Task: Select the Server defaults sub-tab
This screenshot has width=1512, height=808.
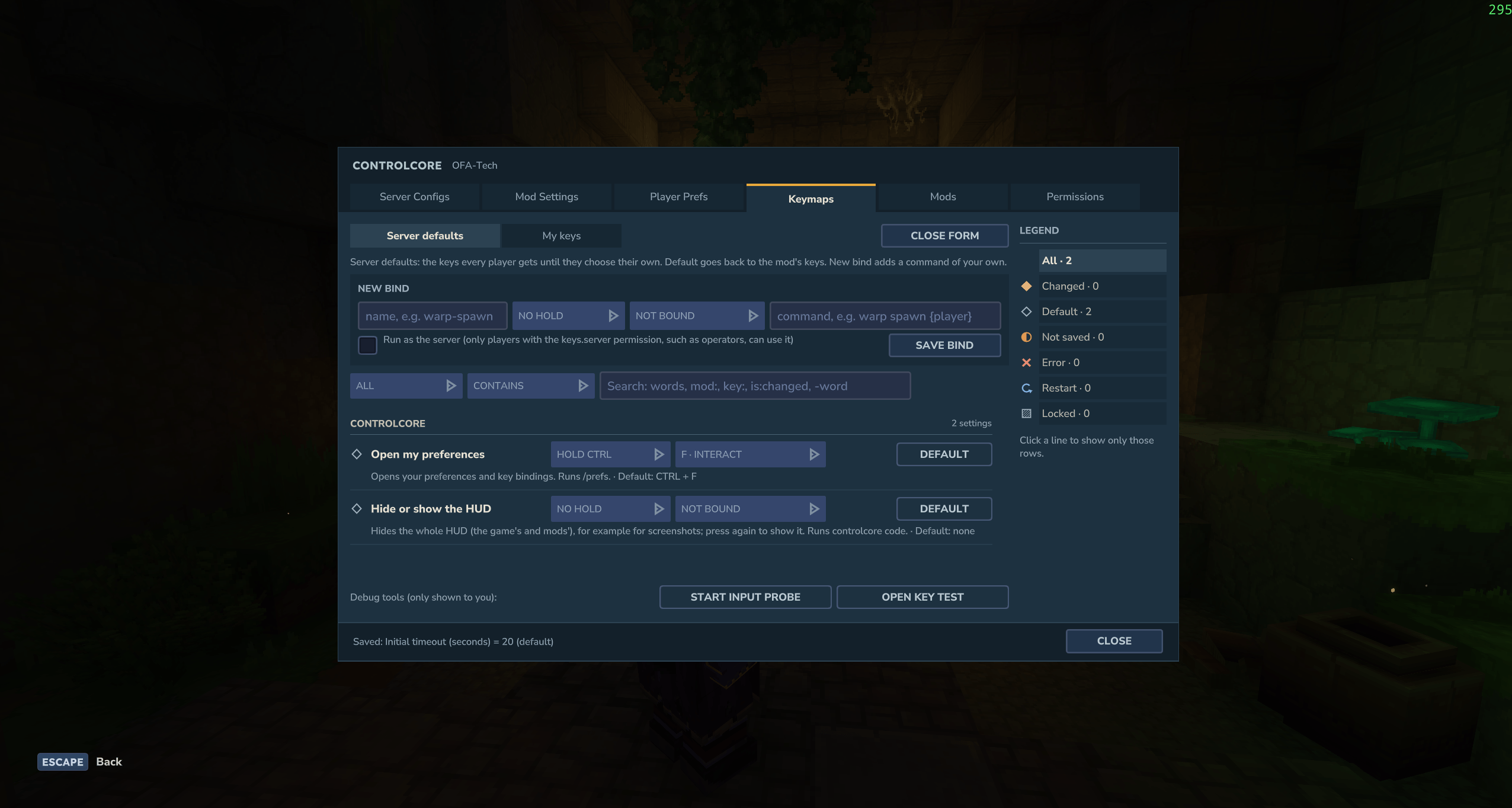Action: [425, 236]
